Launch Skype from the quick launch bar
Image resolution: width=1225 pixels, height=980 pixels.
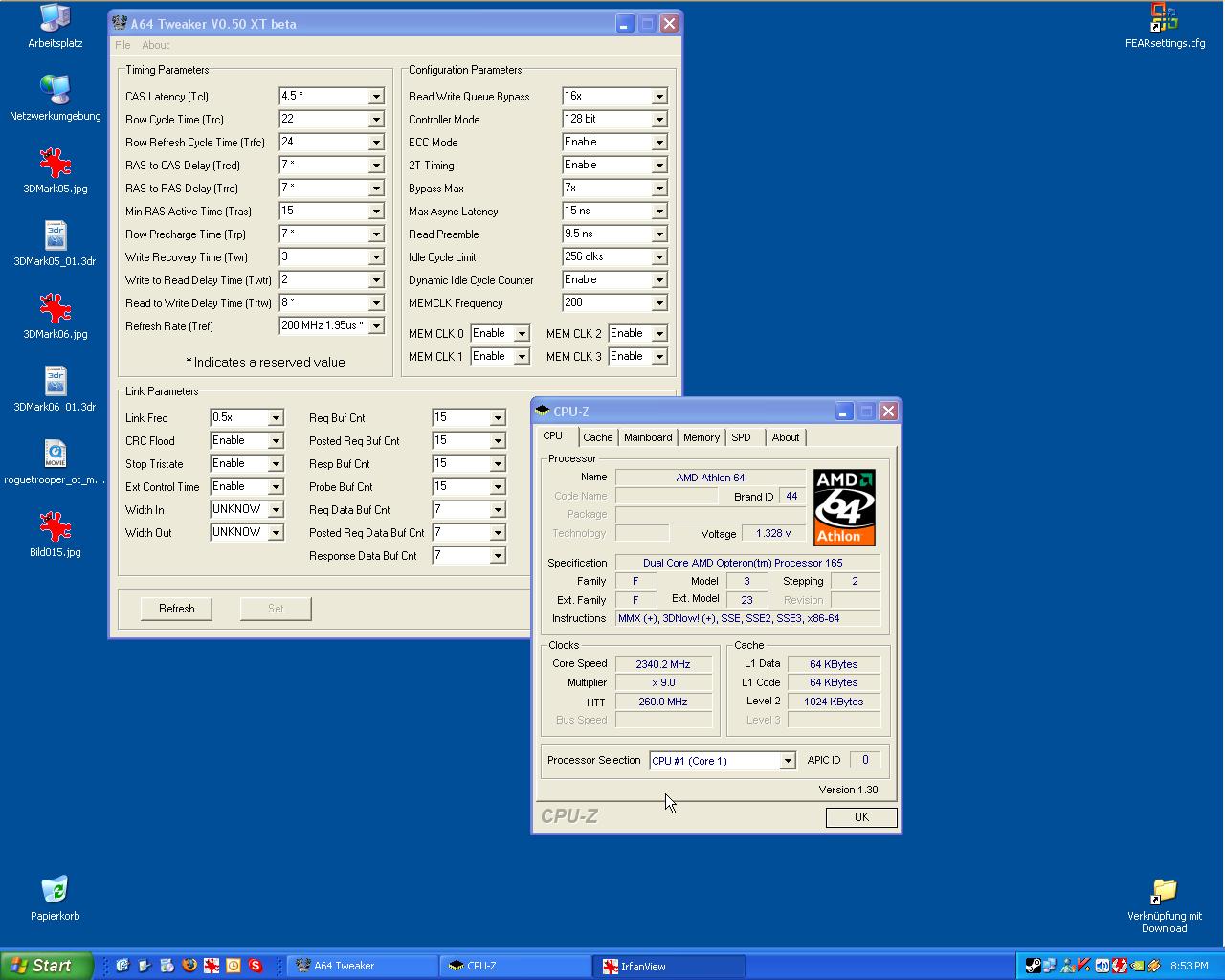[x=256, y=966]
